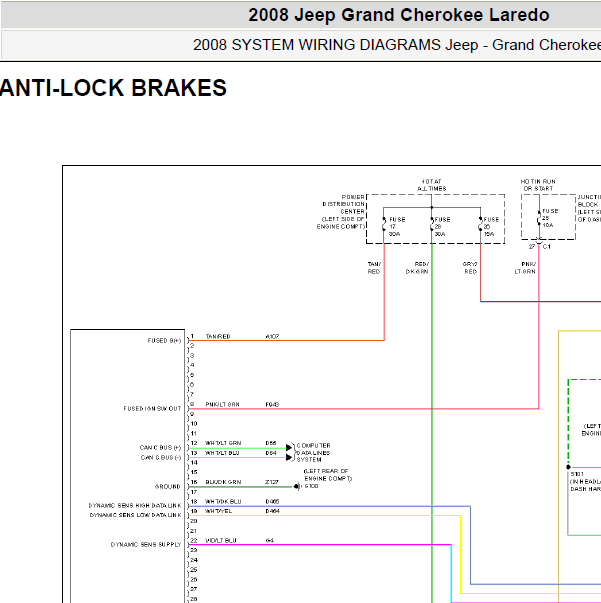The image size is (601, 603).
Task: Click the 'VIO/LT BLU' wire label
Action: tap(221, 540)
